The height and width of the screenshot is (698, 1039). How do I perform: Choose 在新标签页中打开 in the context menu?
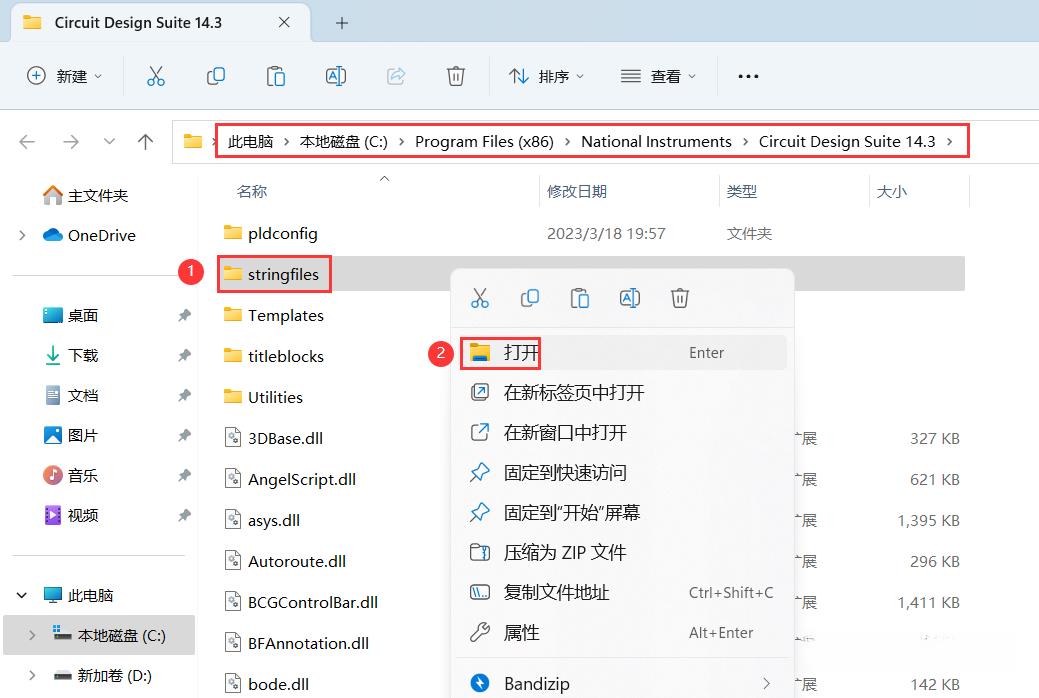(623, 392)
